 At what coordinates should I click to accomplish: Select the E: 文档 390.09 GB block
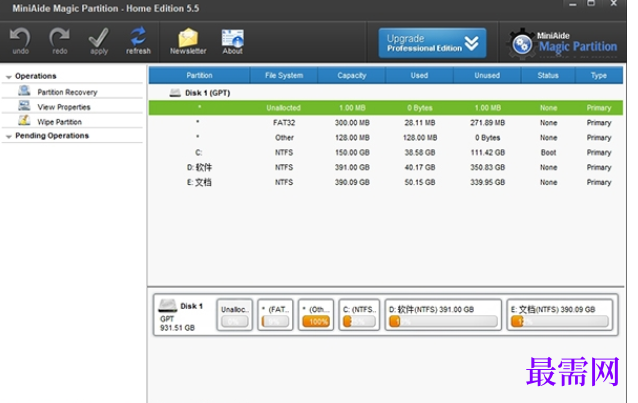[560, 315]
